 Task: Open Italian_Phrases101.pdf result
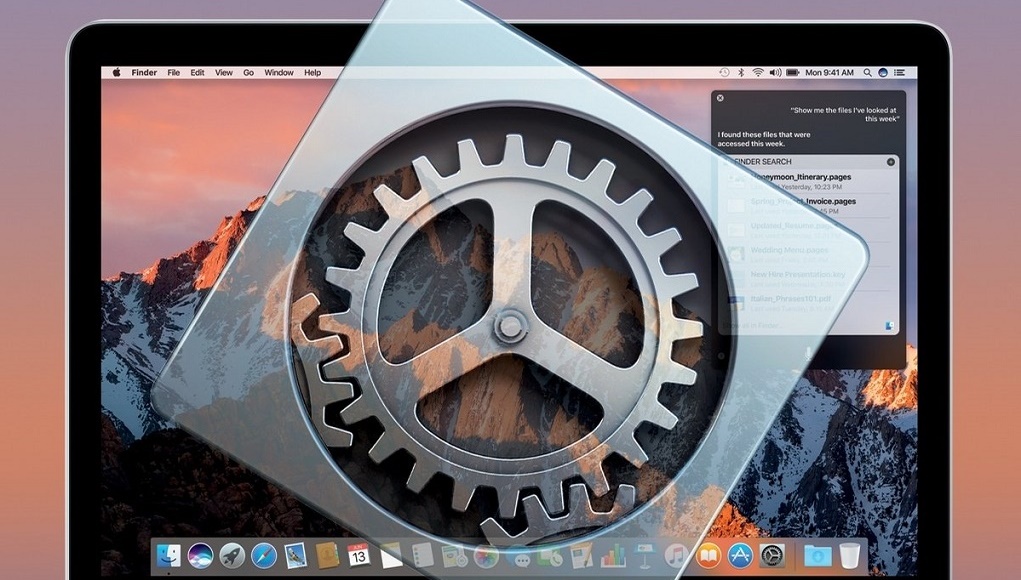pyautogui.click(x=807, y=303)
